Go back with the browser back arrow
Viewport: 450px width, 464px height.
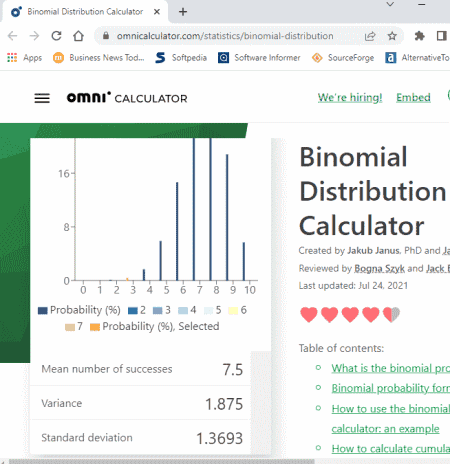coord(12,36)
